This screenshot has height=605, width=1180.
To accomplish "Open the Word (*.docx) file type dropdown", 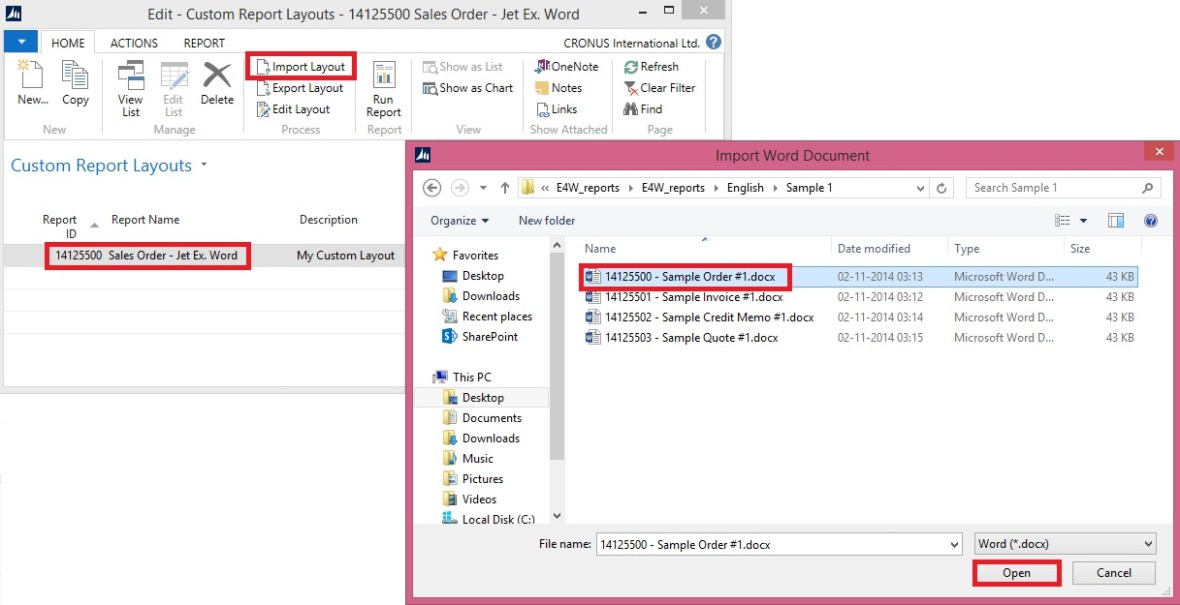I will 1065,544.
